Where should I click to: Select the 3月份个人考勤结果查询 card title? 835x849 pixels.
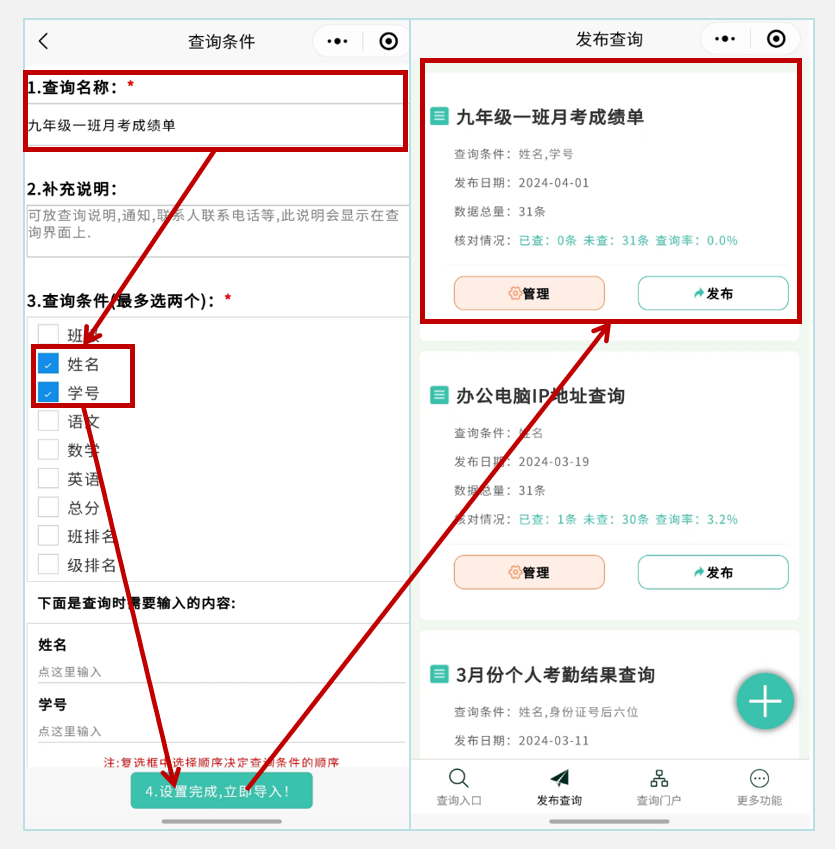(x=555, y=675)
